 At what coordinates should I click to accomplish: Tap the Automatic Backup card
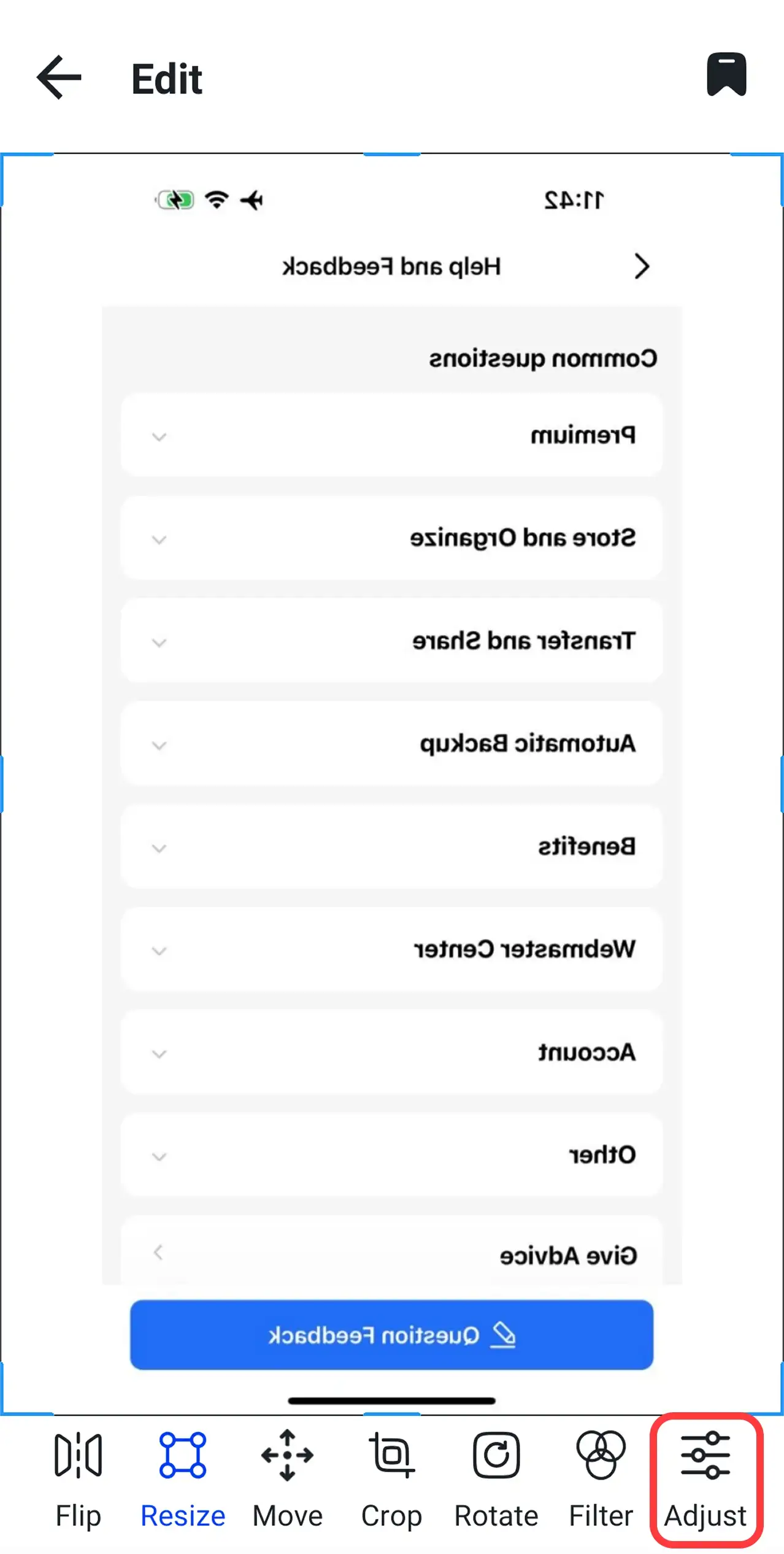coord(393,744)
